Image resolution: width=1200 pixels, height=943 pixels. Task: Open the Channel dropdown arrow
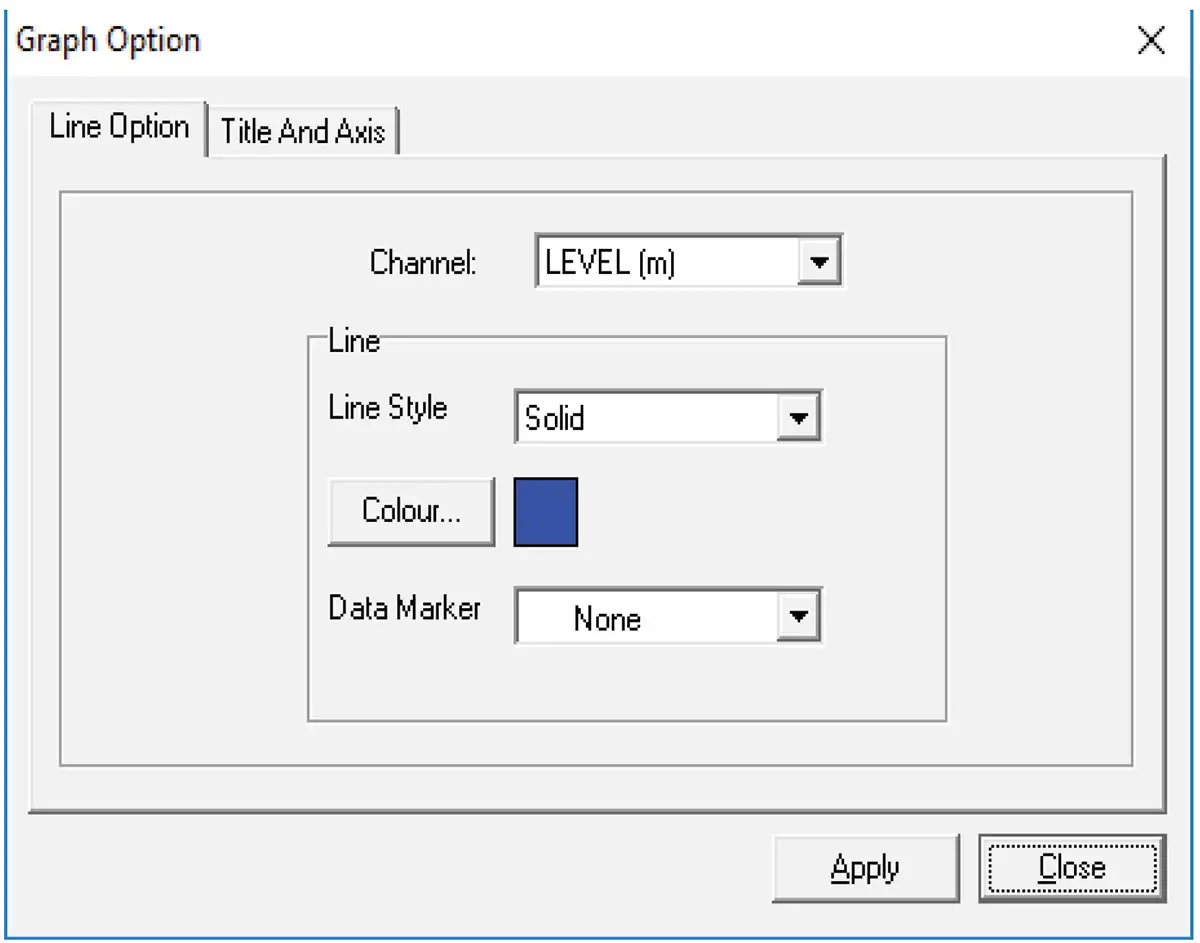pyautogui.click(x=820, y=262)
